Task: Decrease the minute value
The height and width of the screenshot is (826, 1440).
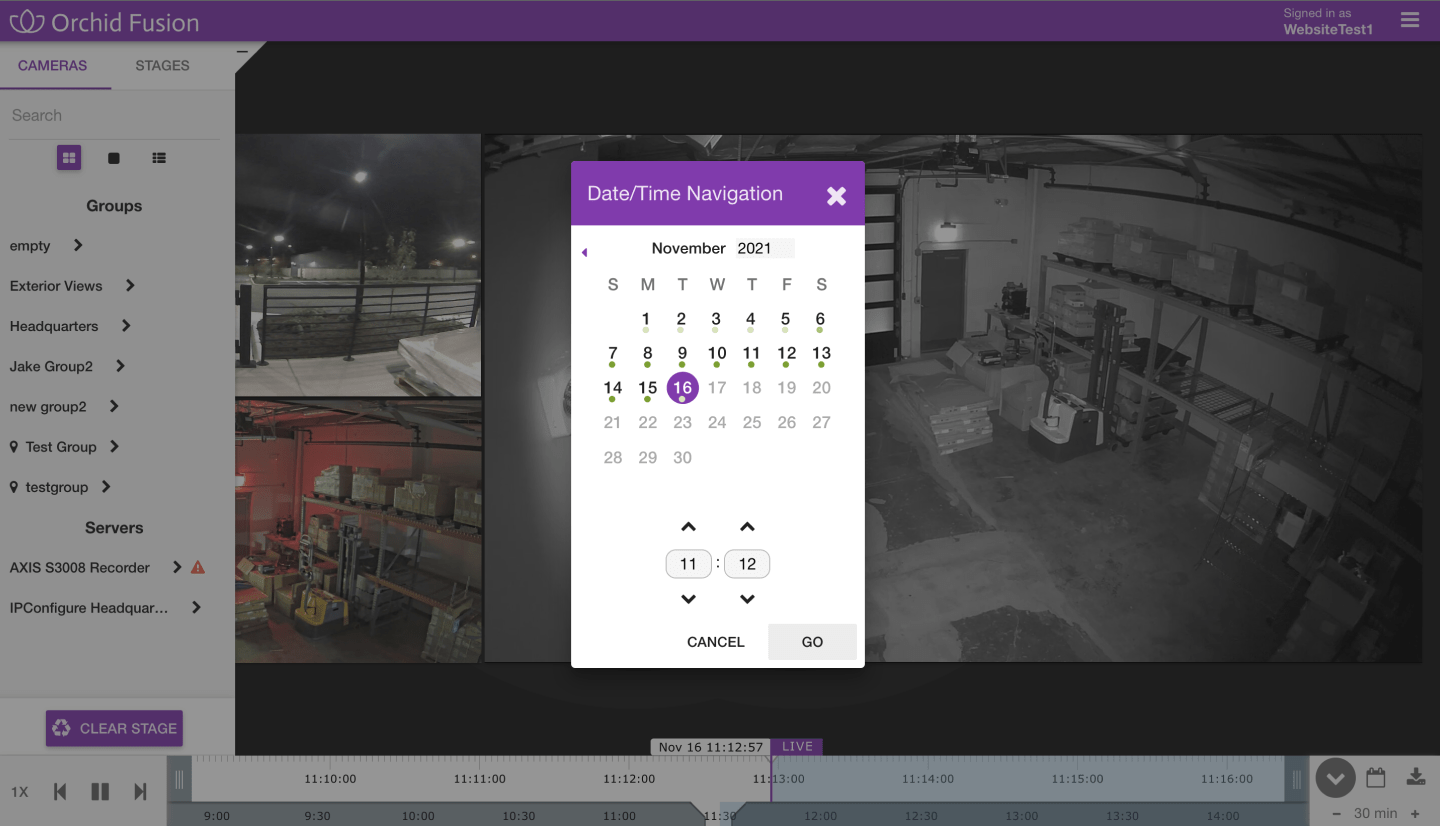Action: pyautogui.click(x=747, y=599)
